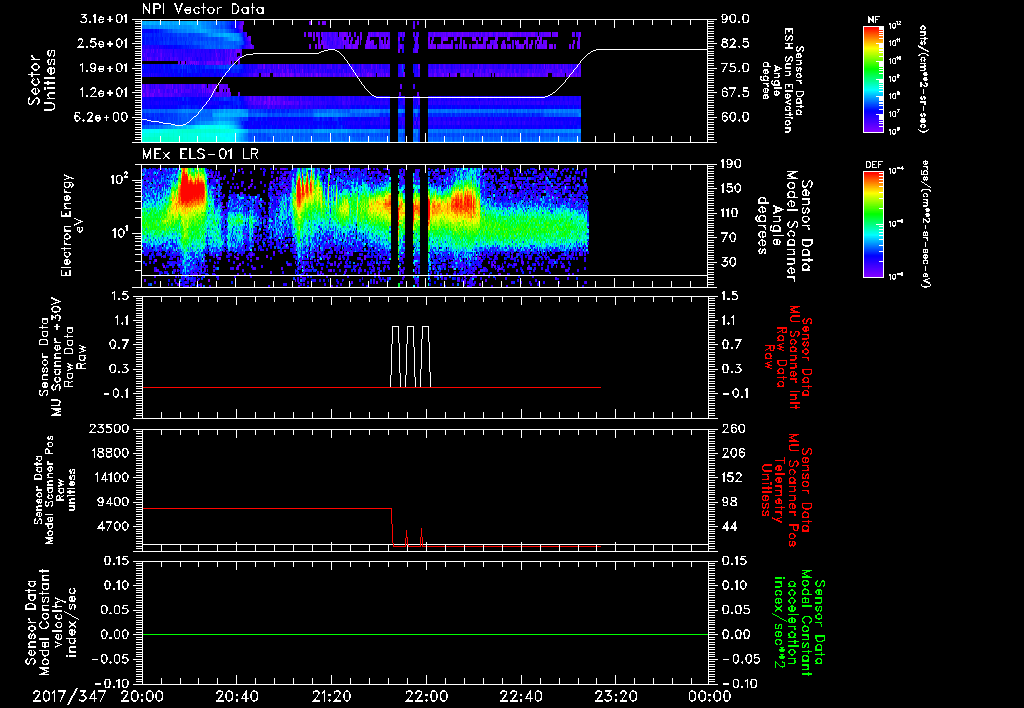The height and width of the screenshot is (708, 1024).
Task: Select the 'NPI Vector Data' panel title
Action: [x=204, y=9]
